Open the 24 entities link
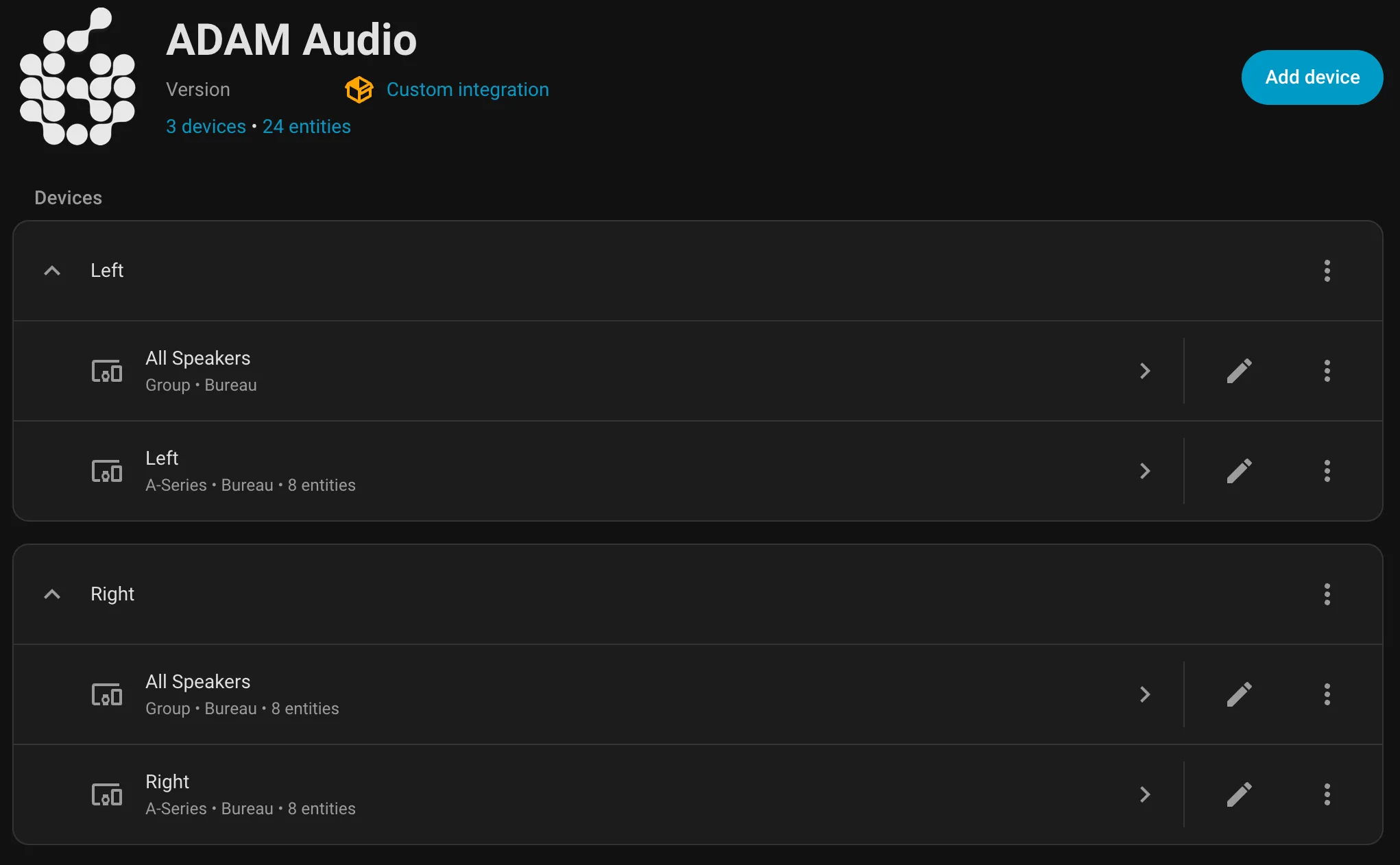This screenshot has width=1400, height=865. 306,127
